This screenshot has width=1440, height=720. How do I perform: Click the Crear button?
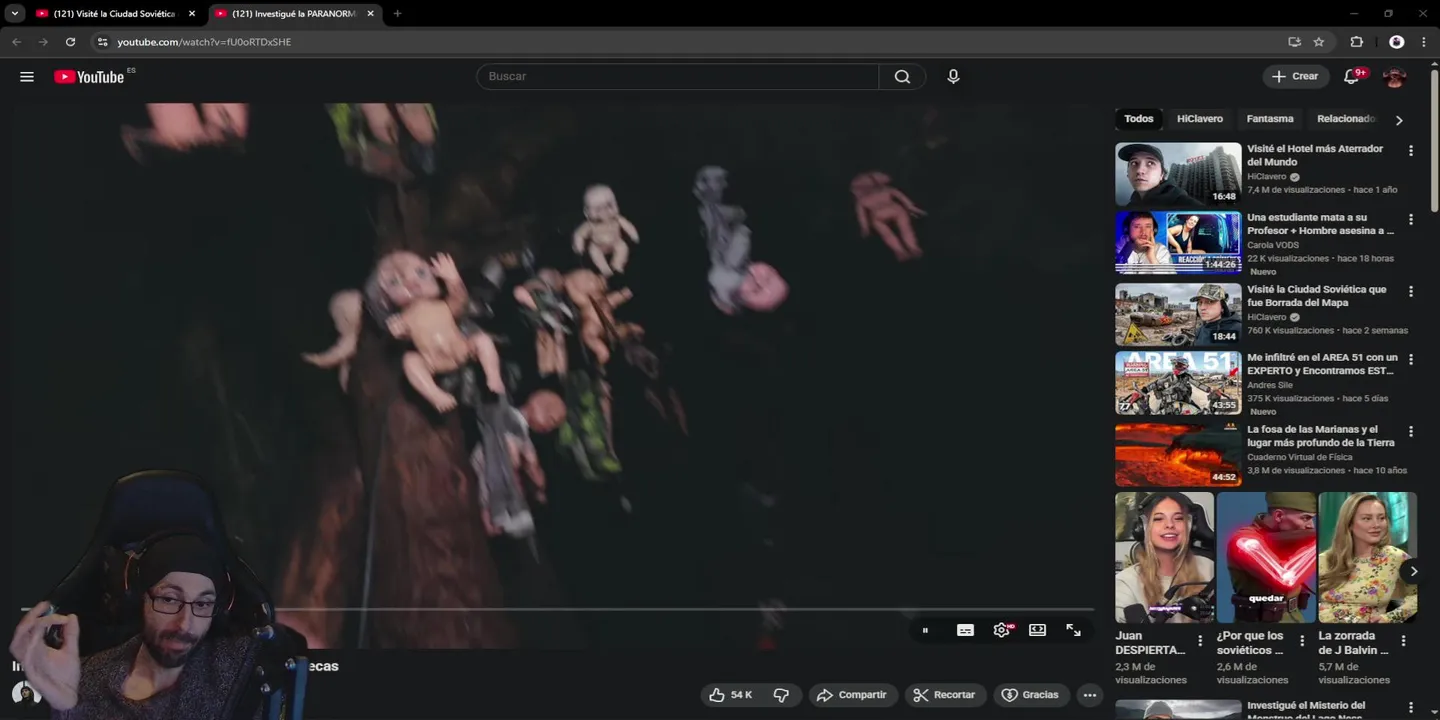click(x=1296, y=76)
